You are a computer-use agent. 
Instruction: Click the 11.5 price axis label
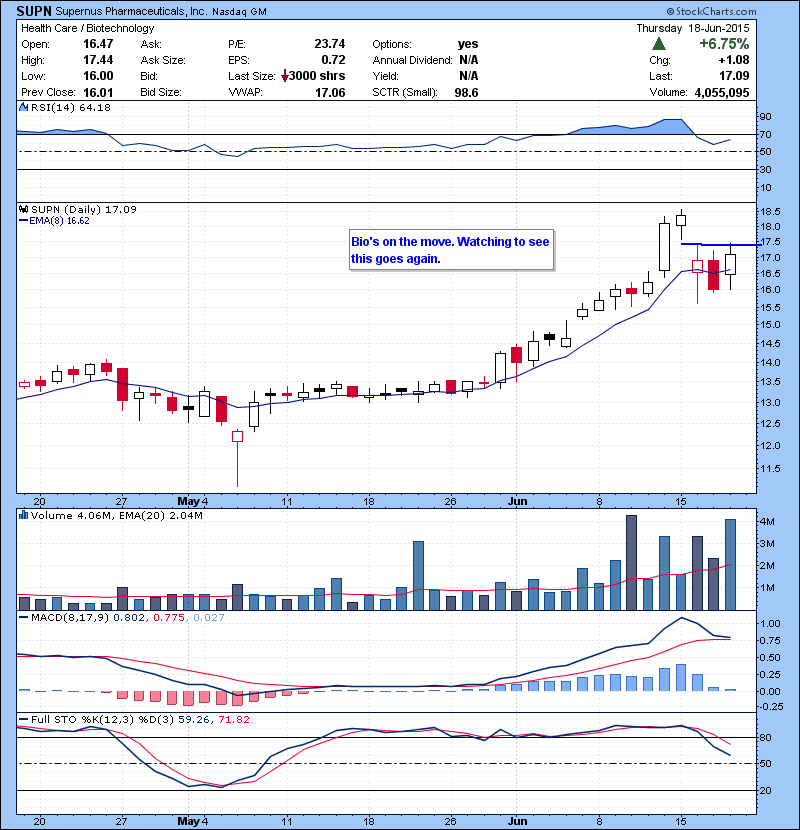[770, 468]
